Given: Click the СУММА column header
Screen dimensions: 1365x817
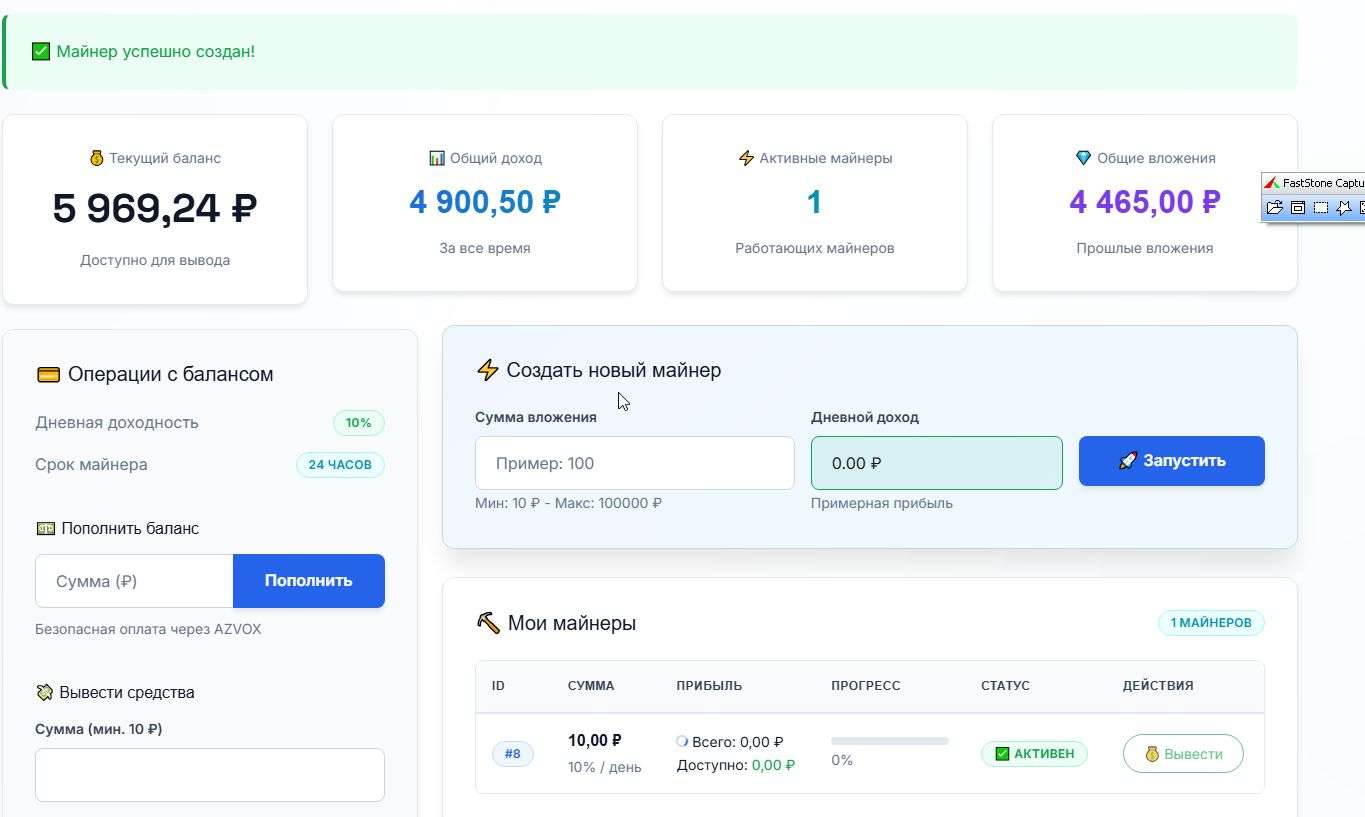Looking at the screenshot, I should [x=591, y=686].
